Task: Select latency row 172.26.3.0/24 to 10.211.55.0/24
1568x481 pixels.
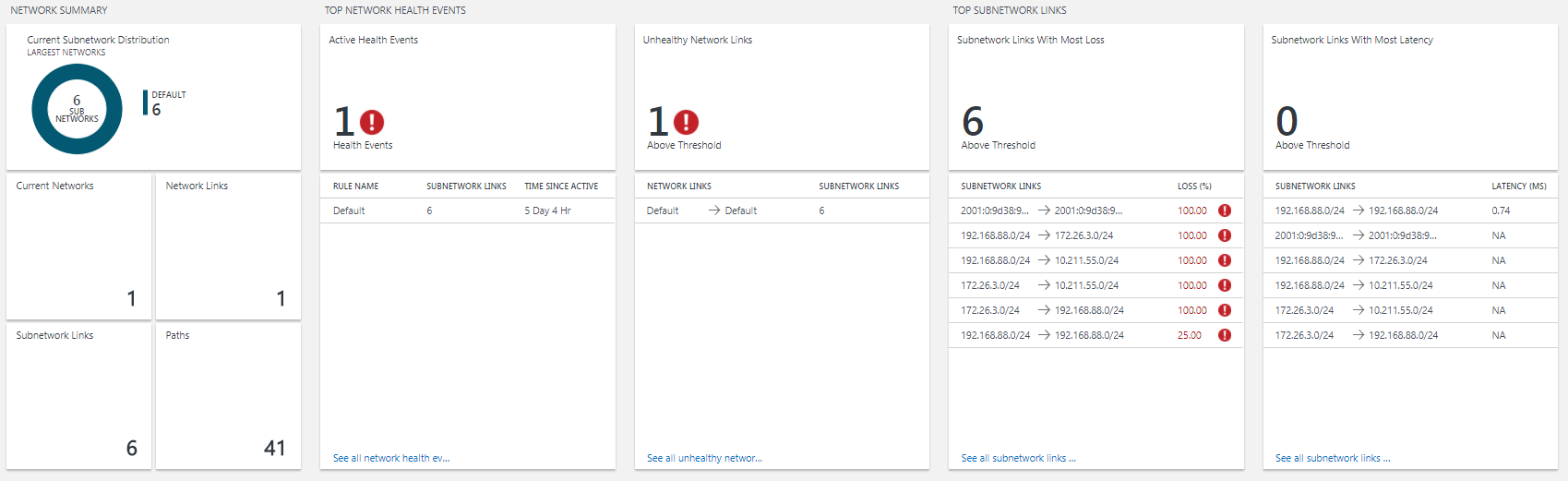Action: click(x=1410, y=310)
